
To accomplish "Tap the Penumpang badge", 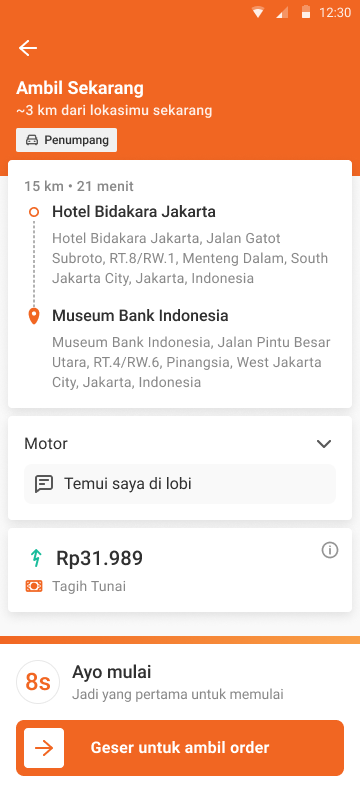I will 67,140.
